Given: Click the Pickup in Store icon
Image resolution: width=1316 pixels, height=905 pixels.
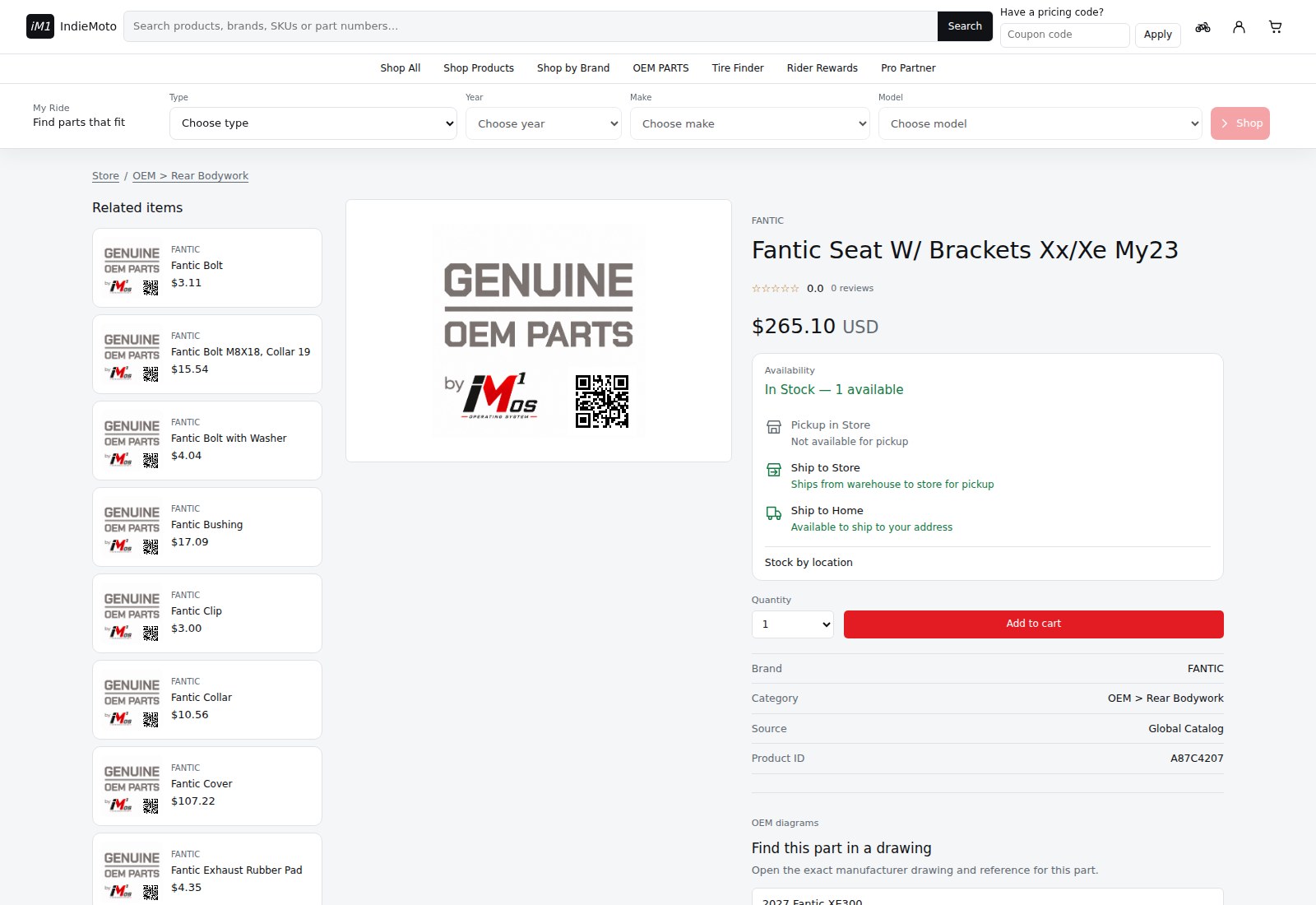Looking at the screenshot, I should pyautogui.click(x=774, y=427).
